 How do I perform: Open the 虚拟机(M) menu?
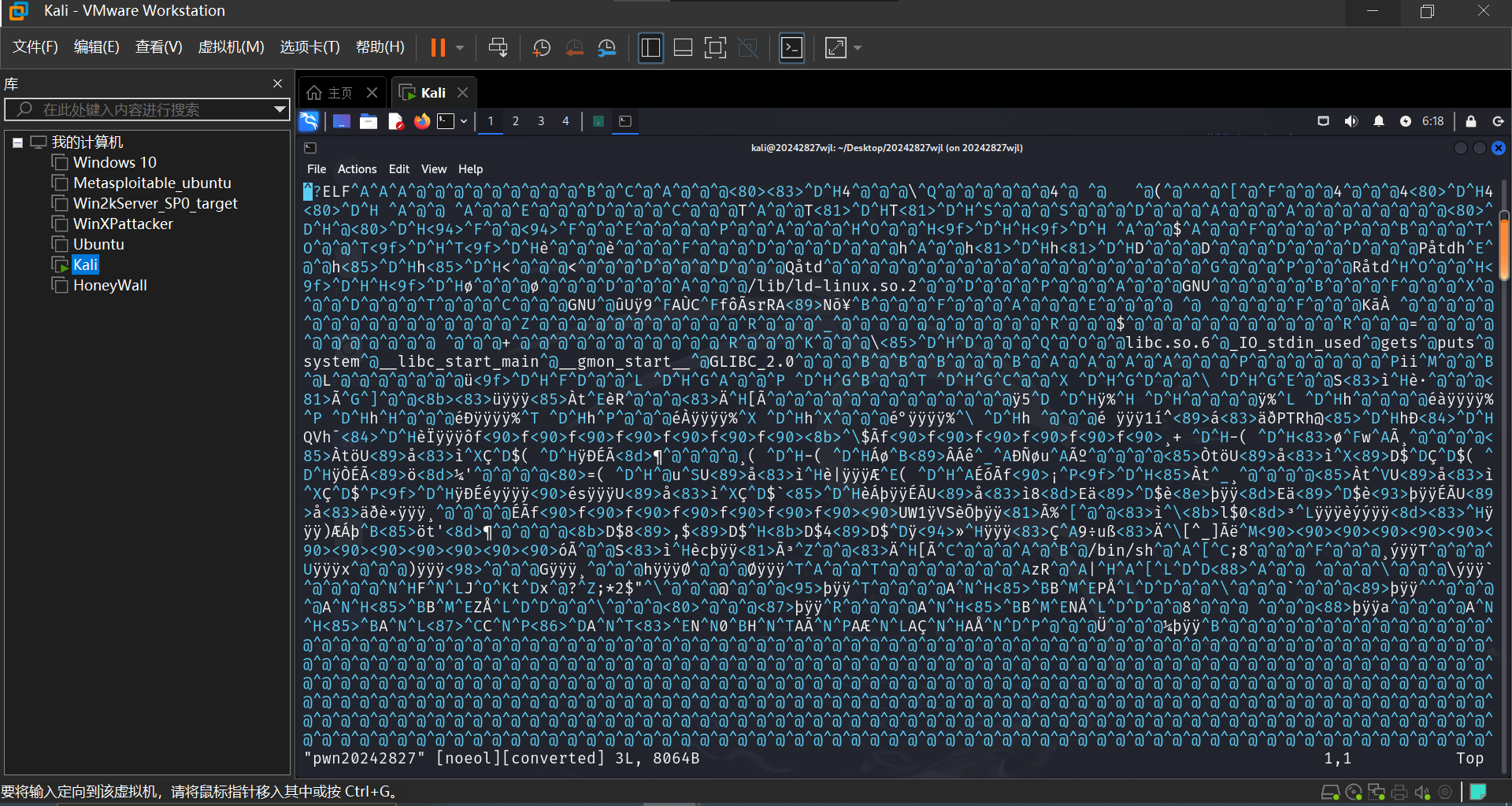(x=231, y=47)
